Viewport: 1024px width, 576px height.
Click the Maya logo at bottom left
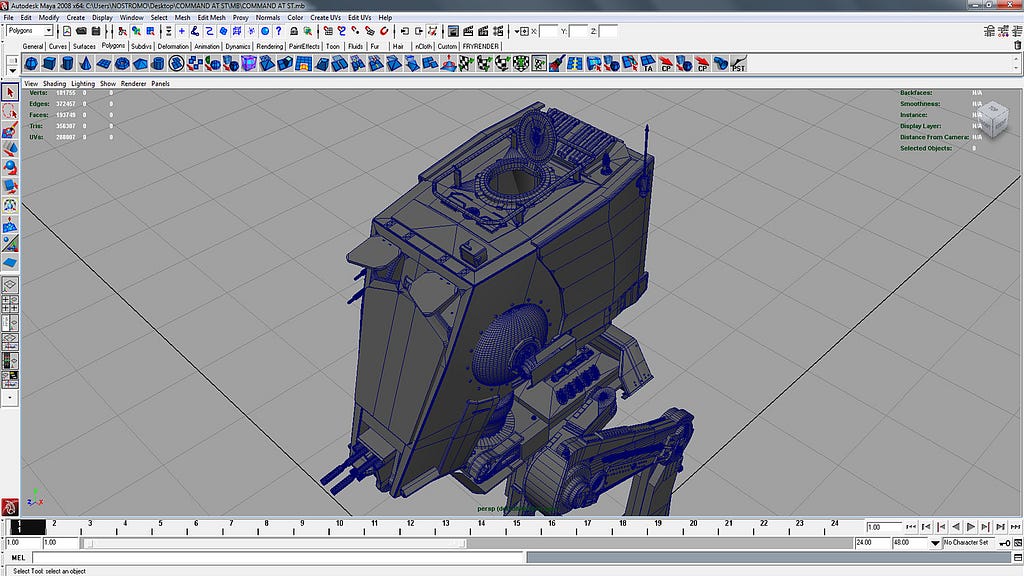coord(10,507)
